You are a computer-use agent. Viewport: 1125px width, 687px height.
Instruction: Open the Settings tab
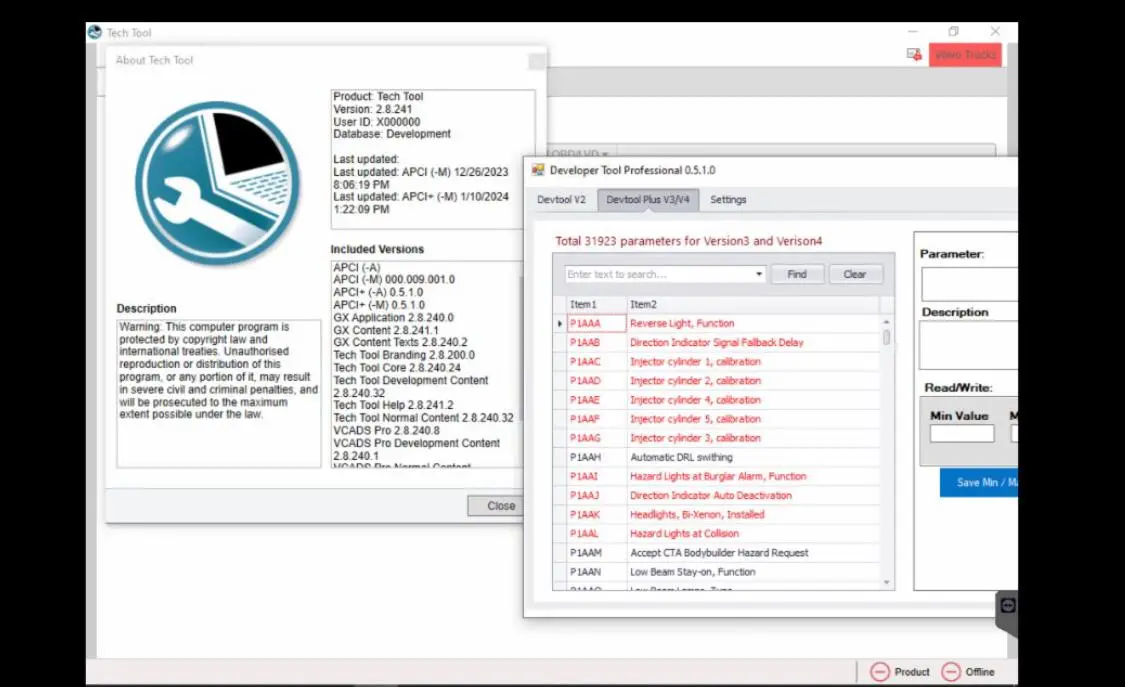pos(728,200)
